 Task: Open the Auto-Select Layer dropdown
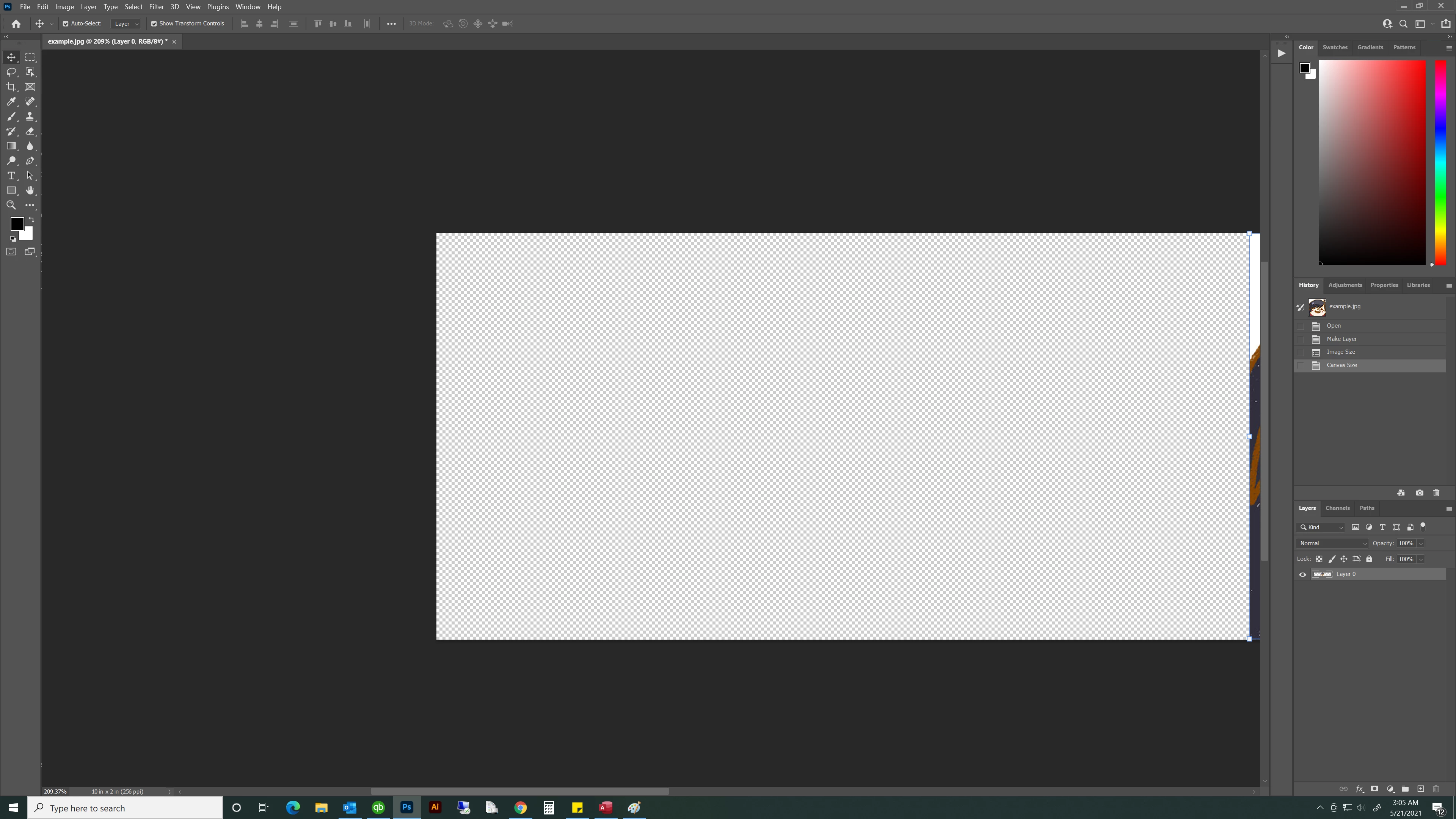(x=126, y=24)
